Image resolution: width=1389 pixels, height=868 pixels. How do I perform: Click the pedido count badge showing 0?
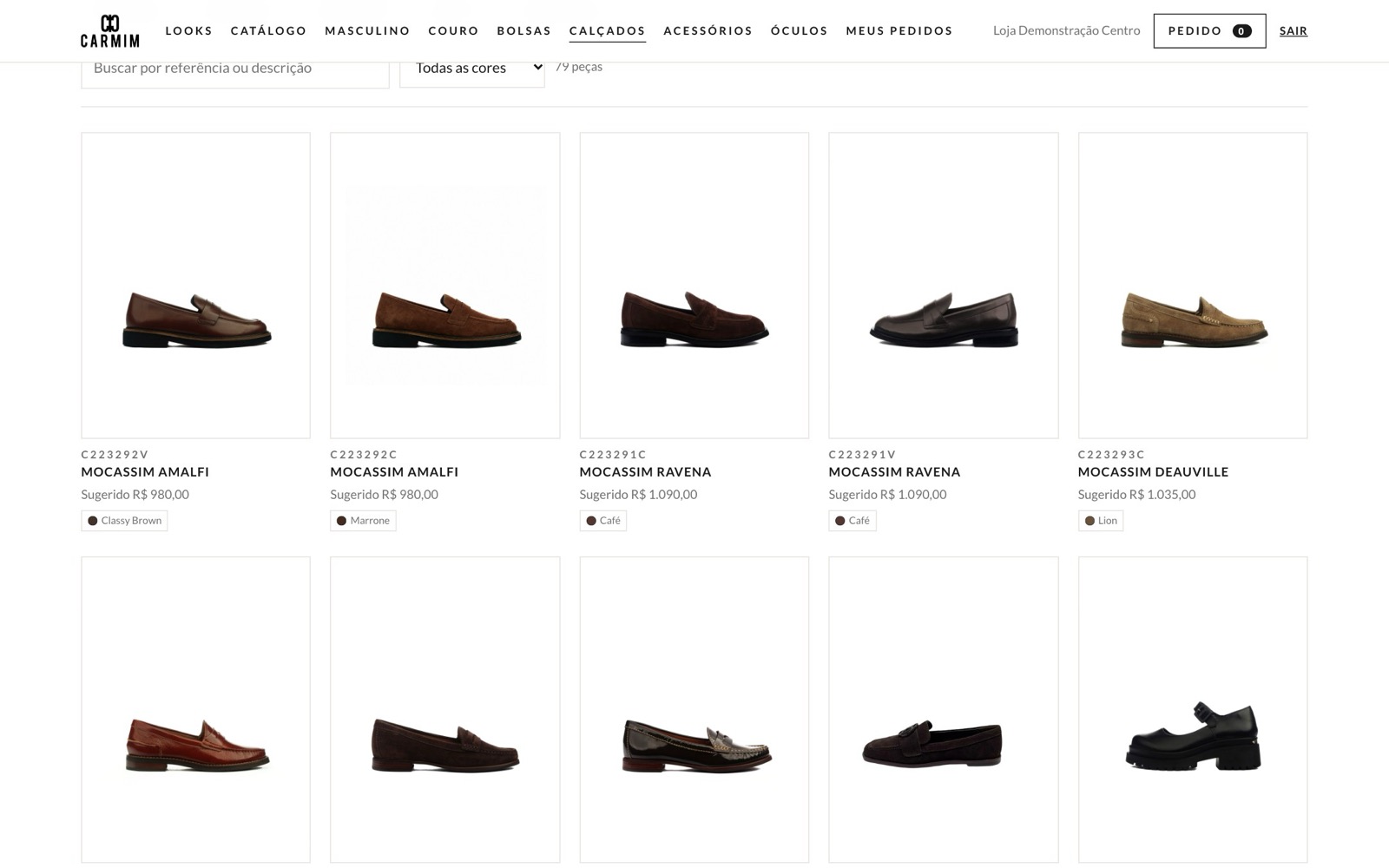(x=1241, y=31)
